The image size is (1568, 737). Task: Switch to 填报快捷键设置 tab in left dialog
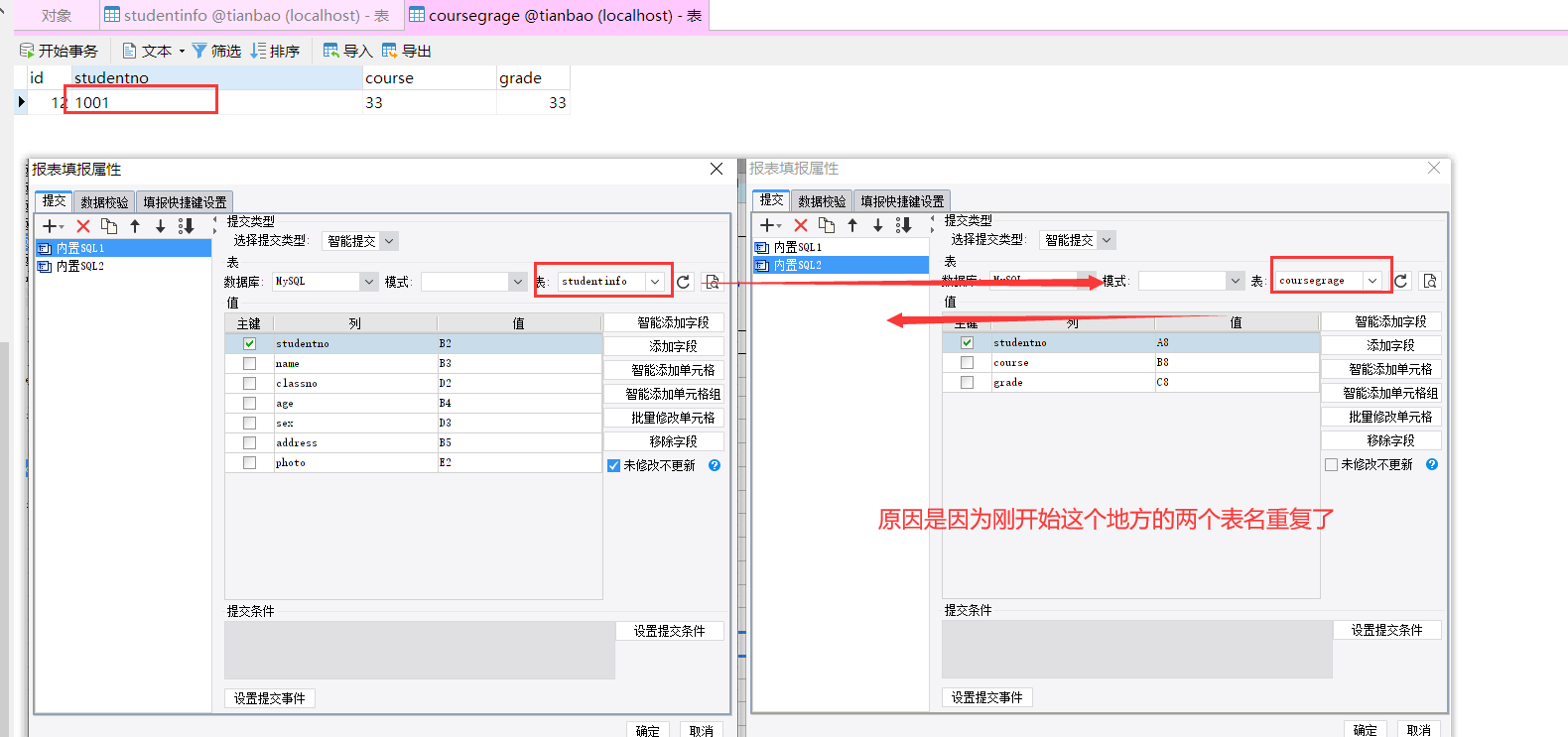click(x=185, y=201)
